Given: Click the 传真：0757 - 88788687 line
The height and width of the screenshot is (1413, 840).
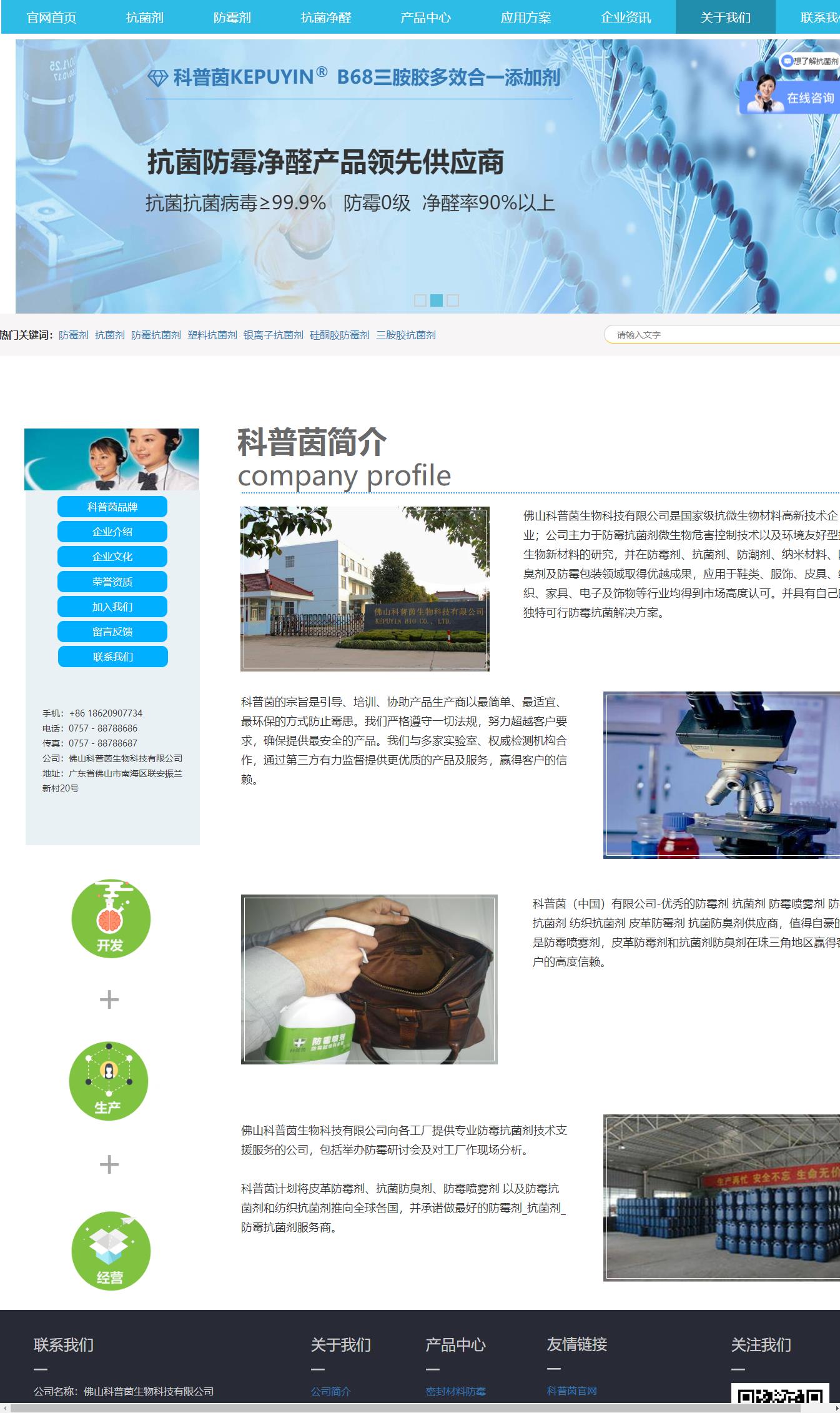Looking at the screenshot, I should pos(90,743).
